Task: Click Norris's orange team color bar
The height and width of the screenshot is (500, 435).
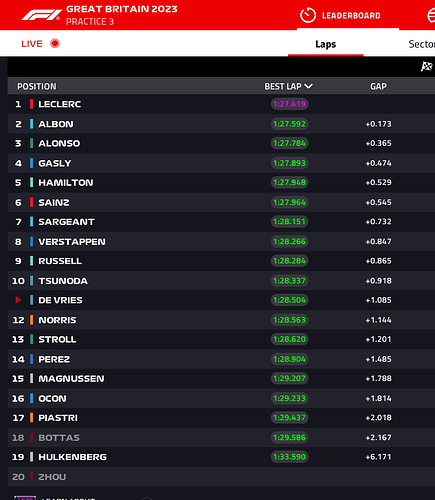Action: [x=31, y=320]
